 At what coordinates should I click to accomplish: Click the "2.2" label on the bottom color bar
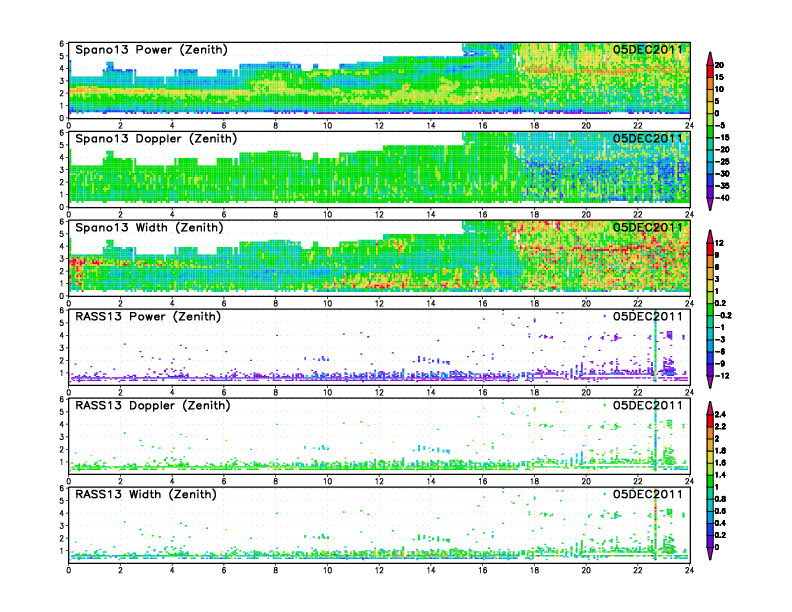(x=720, y=427)
